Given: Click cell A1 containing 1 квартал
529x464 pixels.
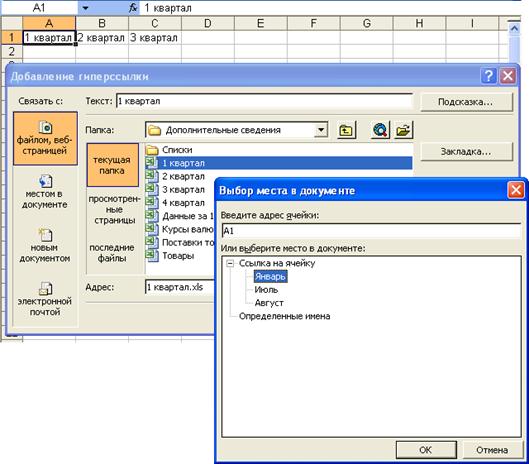Looking at the screenshot, I should (x=49, y=37).
